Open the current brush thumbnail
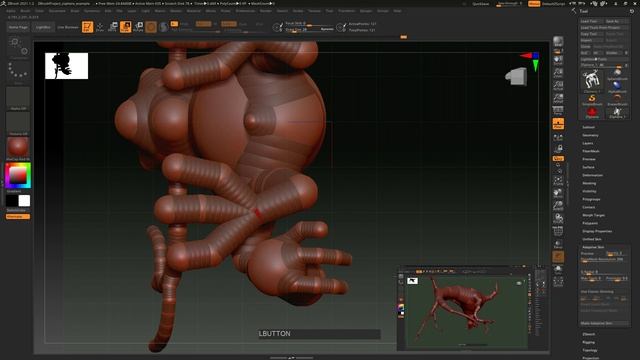The width and height of the screenshot is (640, 360). tap(18, 47)
